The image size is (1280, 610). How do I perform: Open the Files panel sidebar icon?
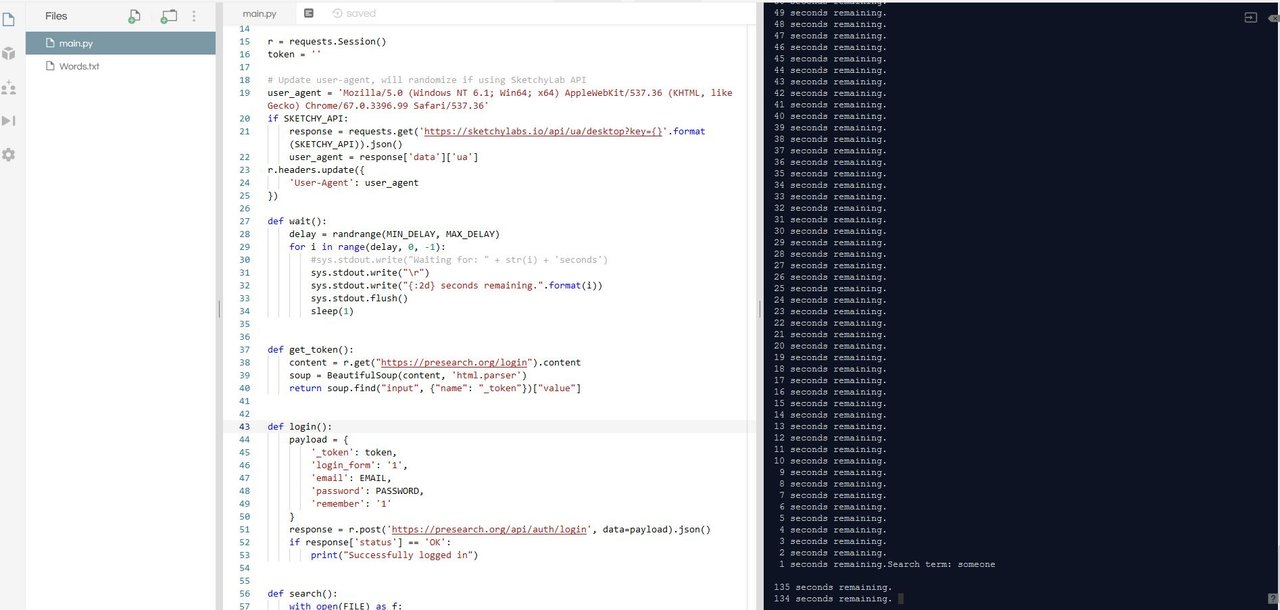point(9,18)
